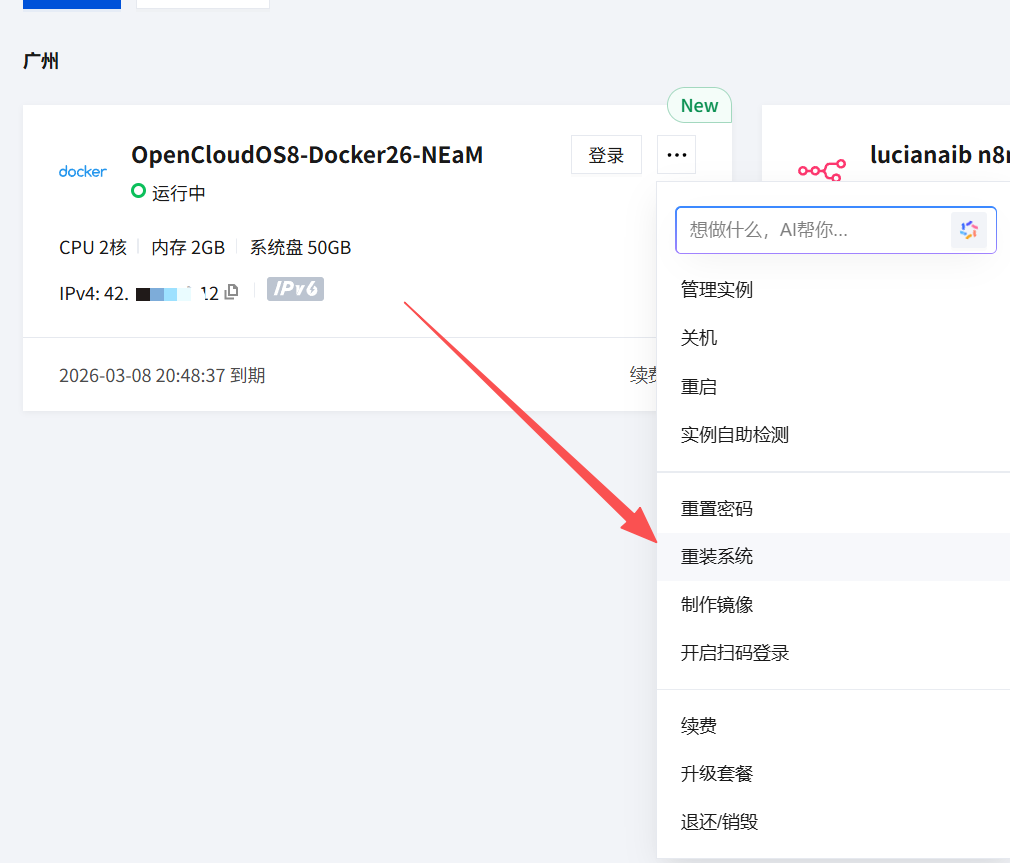Select 管理实例 from the menu
The height and width of the screenshot is (863, 1010).
click(x=716, y=289)
